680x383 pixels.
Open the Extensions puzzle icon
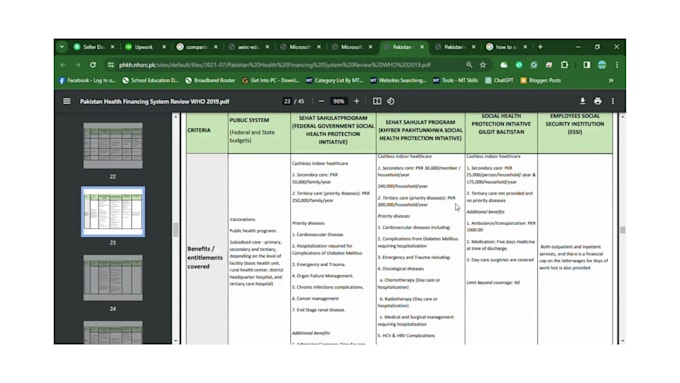pos(564,65)
